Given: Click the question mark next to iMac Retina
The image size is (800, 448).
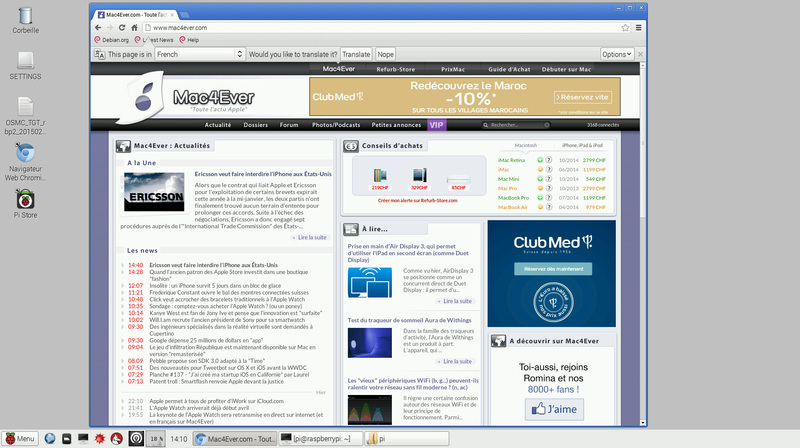Looking at the screenshot, I should [x=549, y=160].
